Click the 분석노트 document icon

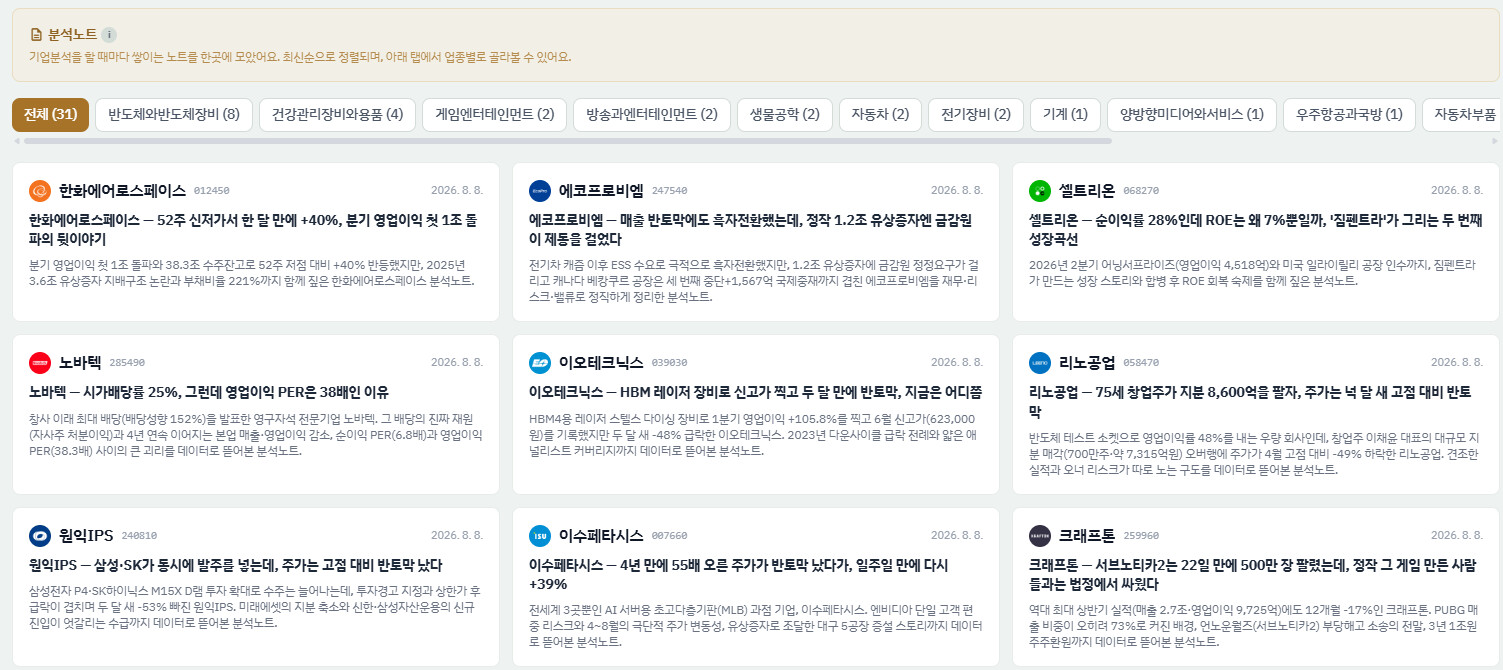[37, 35]
